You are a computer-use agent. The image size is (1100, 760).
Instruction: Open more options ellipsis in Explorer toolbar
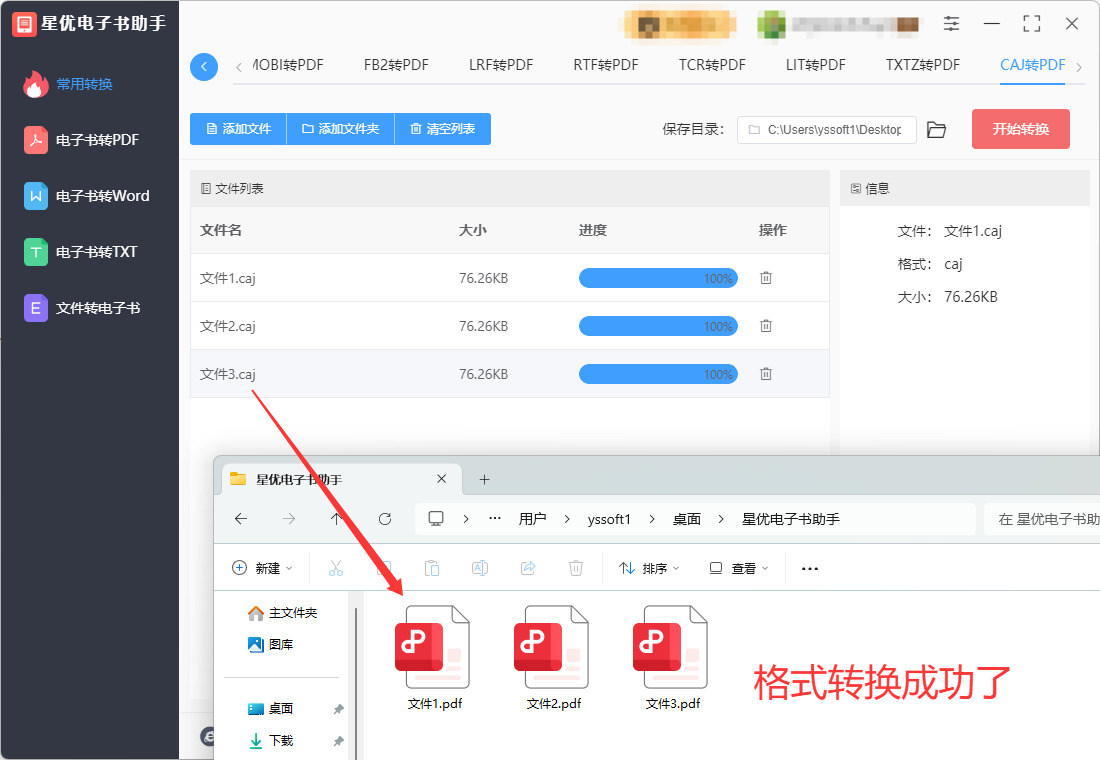(810, 568)
